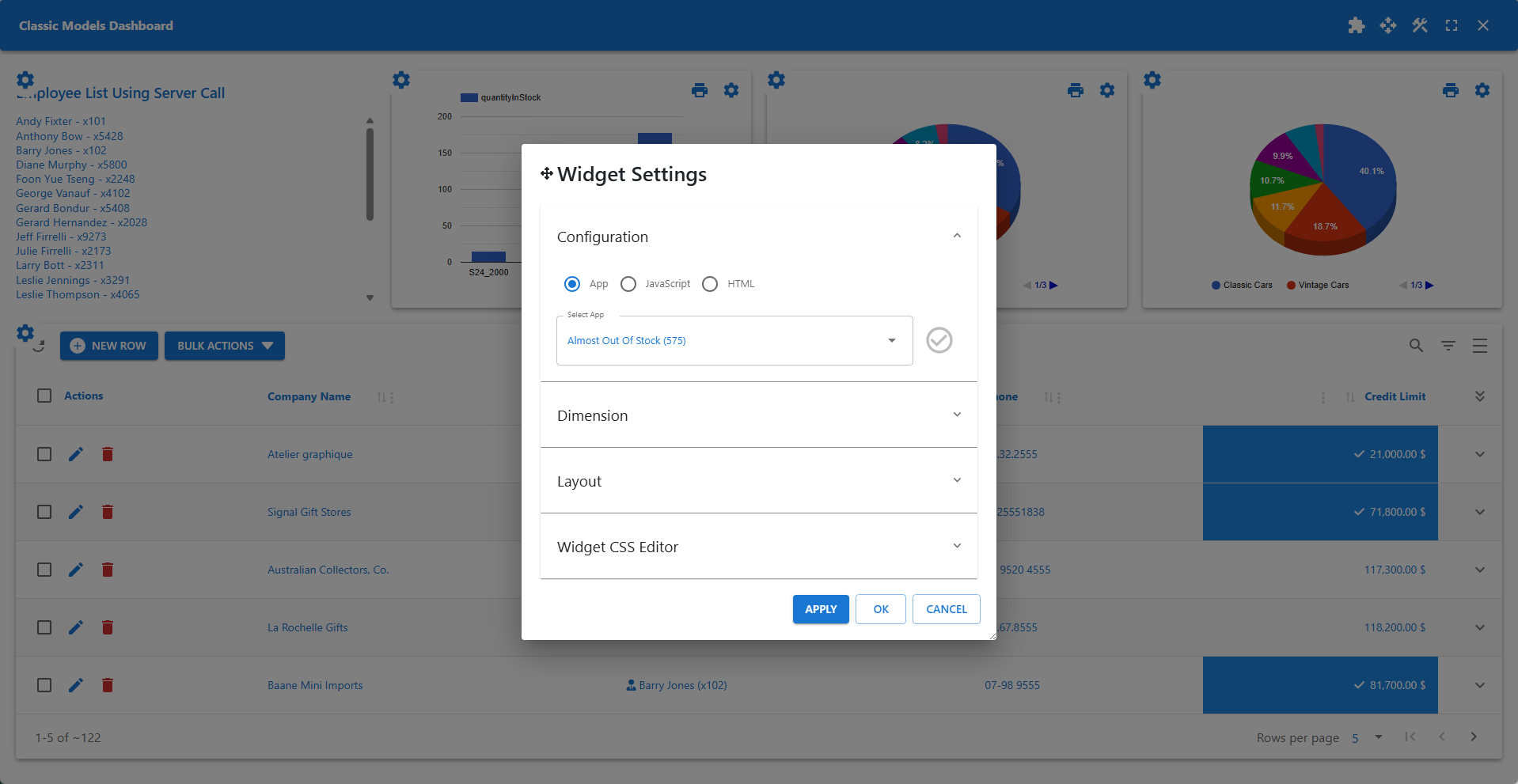The image size is (1518, 784).
Task: Expand the Dimension section
Action: pos(758,415)
